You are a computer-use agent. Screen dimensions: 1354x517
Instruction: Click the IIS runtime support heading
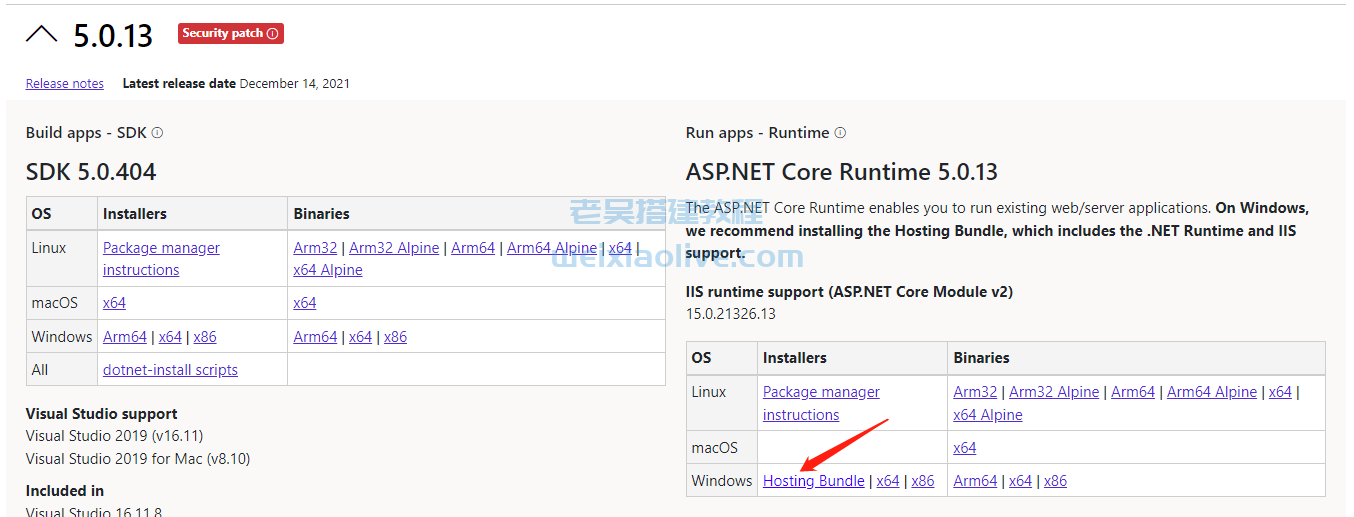(849, 292)
